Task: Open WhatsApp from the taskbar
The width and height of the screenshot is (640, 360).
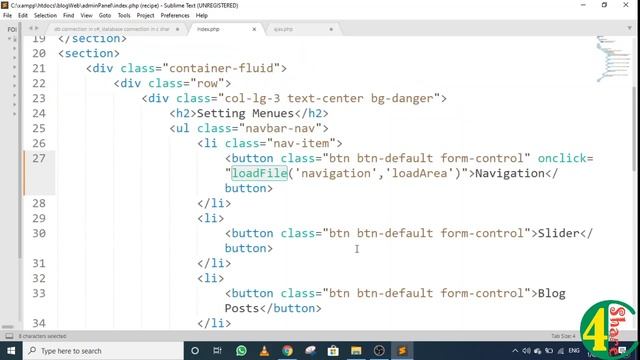Action: click(241, 351)
